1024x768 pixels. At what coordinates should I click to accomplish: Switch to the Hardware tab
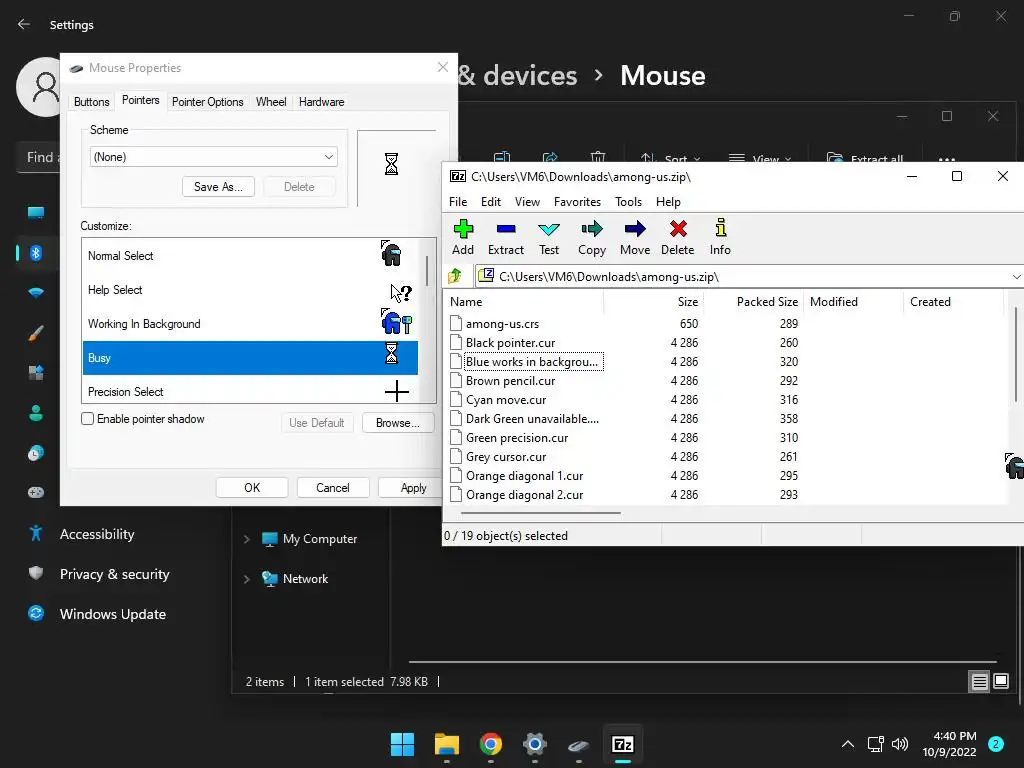pos(321,102)
